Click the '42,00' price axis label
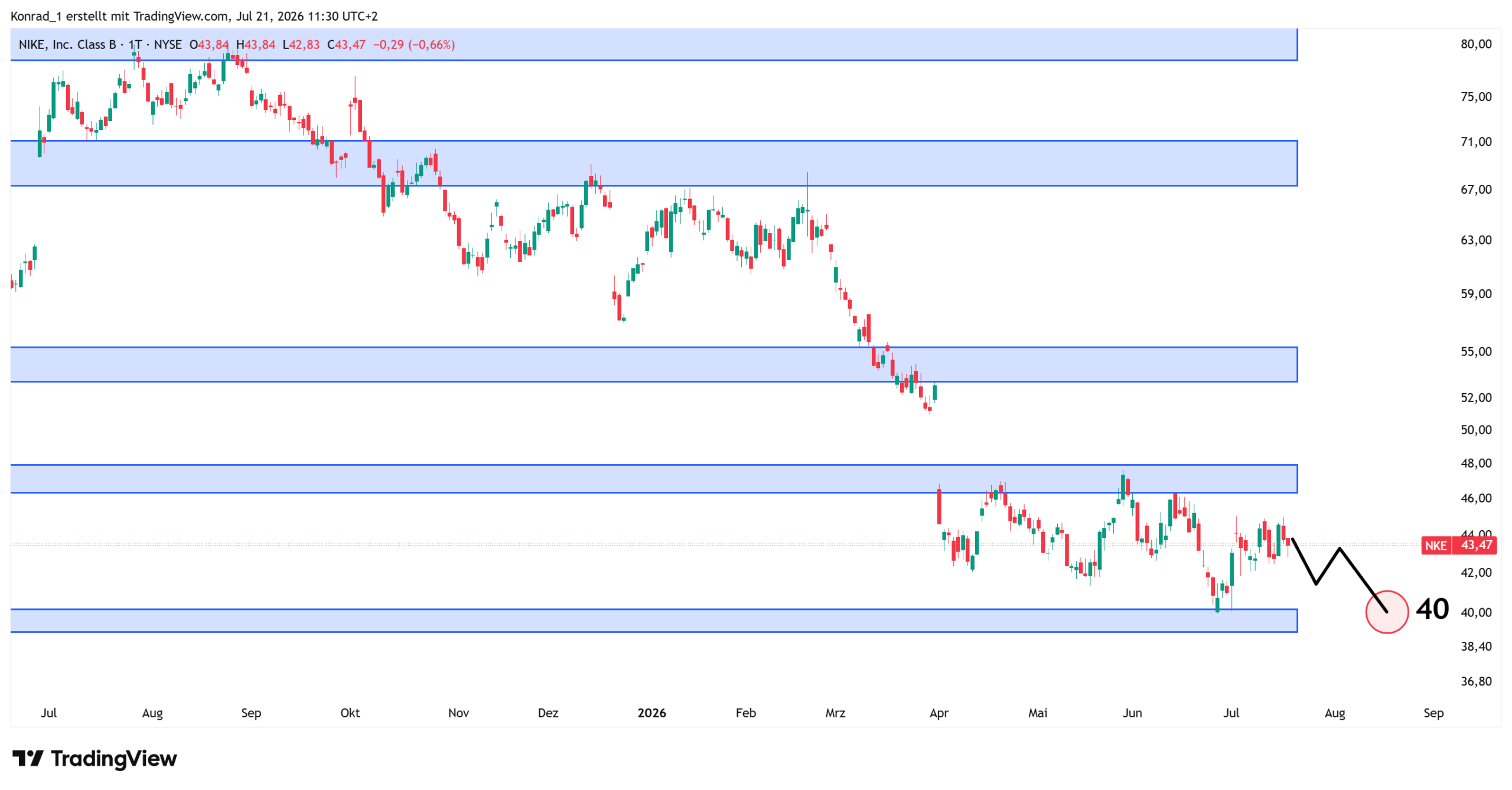 tap(1476, 573)
